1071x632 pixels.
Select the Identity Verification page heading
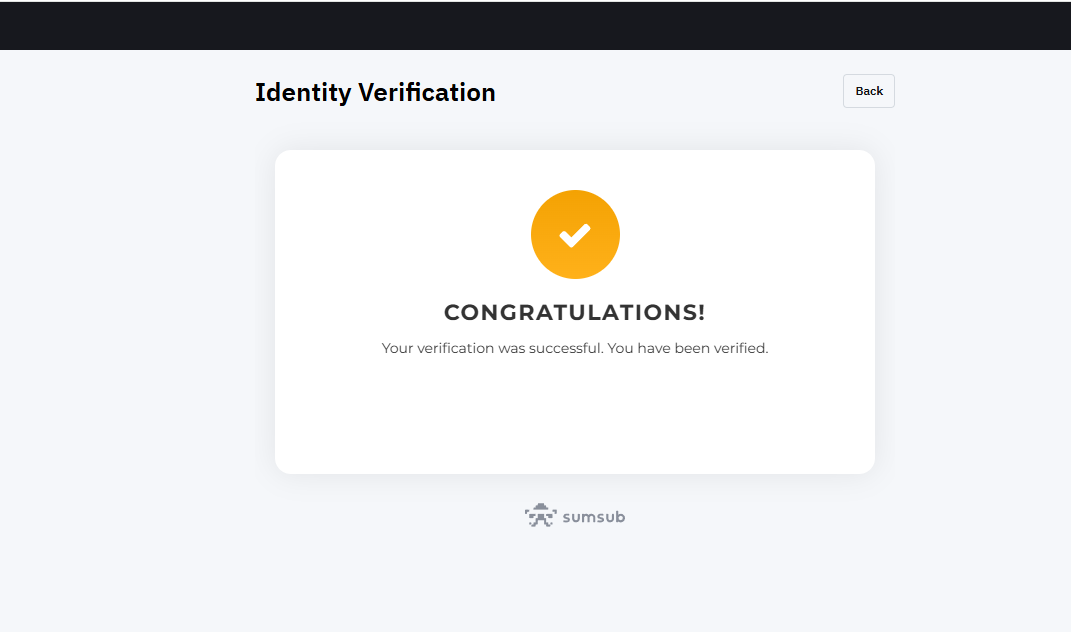pyautogui.click(x=375, y=92)
